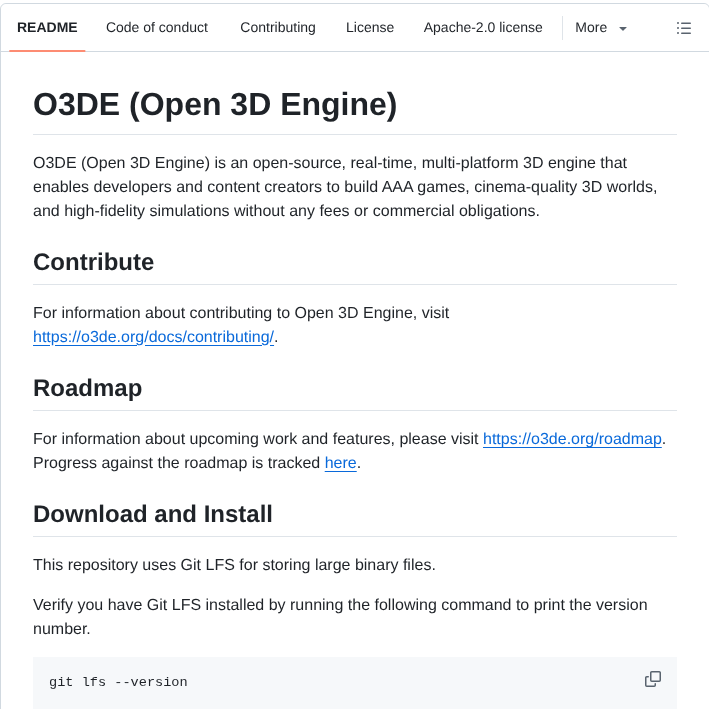Select the README tab

pyautogui.click(x=47, y=28)
